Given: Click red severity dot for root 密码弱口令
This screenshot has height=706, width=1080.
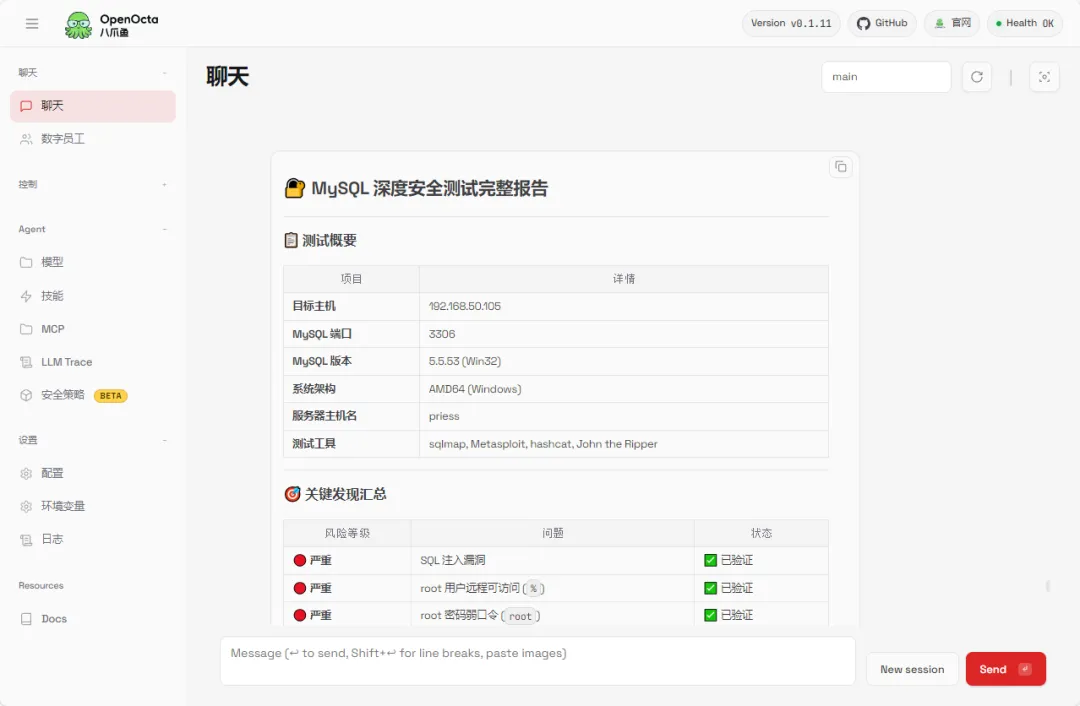Looking at the screenshot, I should (x=300, y=615).
